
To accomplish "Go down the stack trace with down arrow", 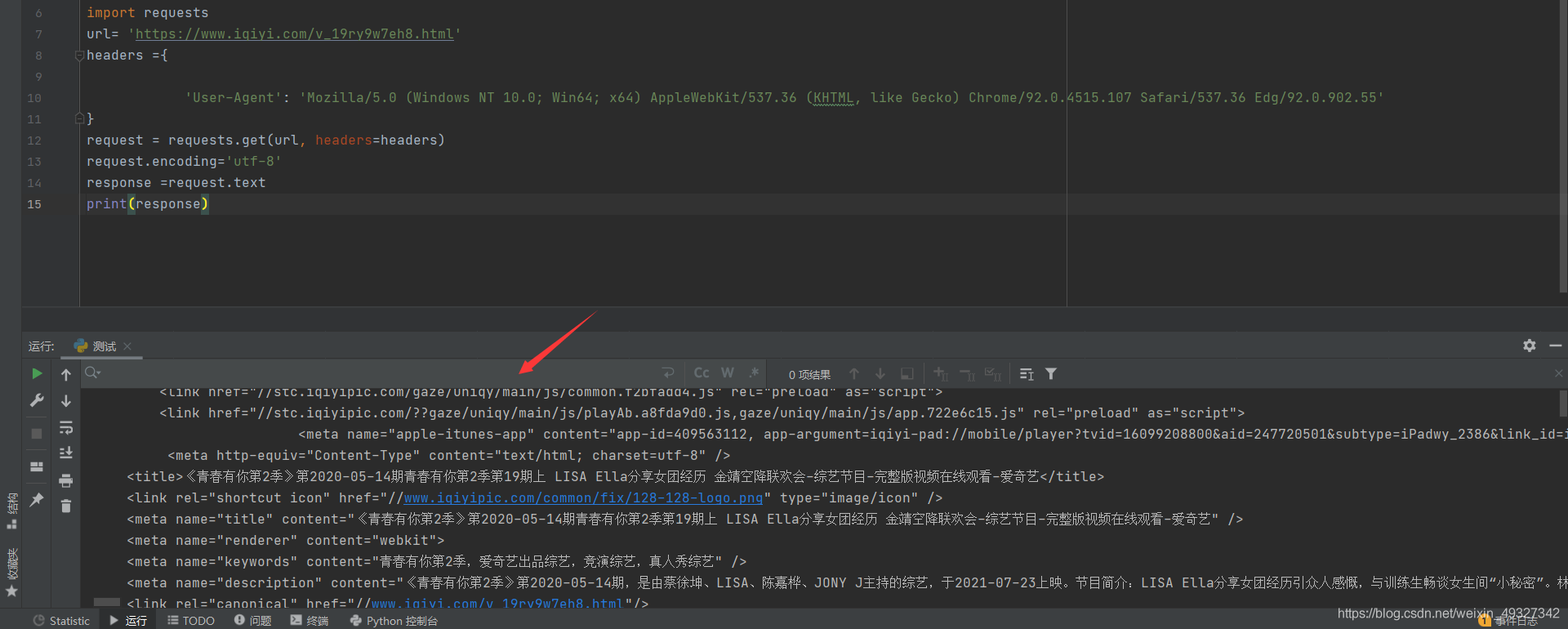I will coord(66,400).
